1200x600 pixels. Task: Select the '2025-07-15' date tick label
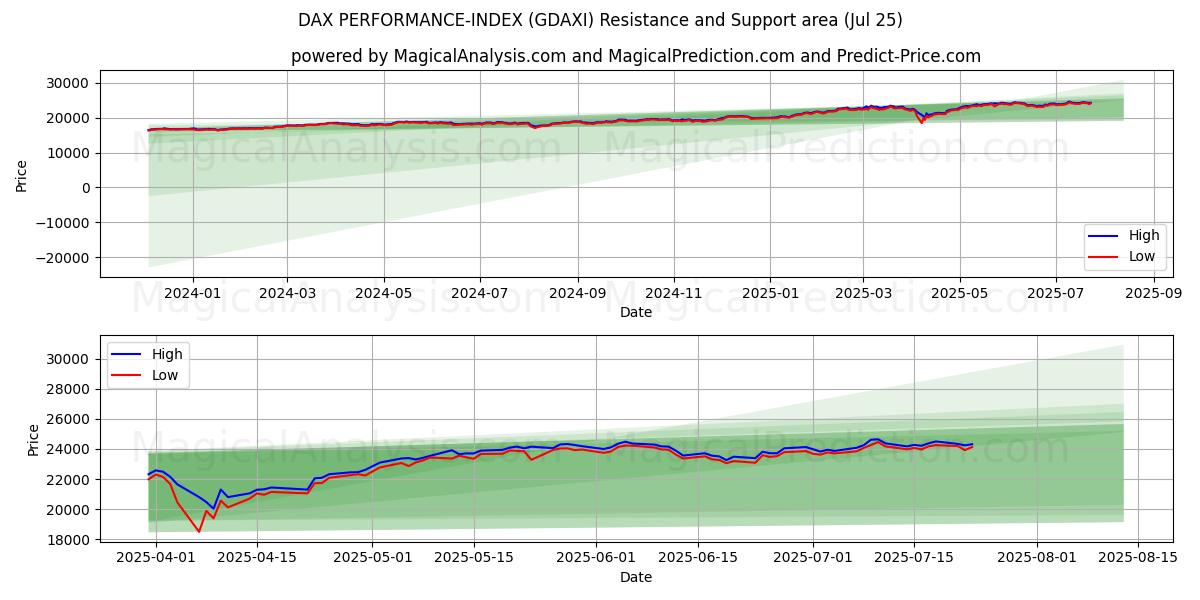[x=913, y=559]
